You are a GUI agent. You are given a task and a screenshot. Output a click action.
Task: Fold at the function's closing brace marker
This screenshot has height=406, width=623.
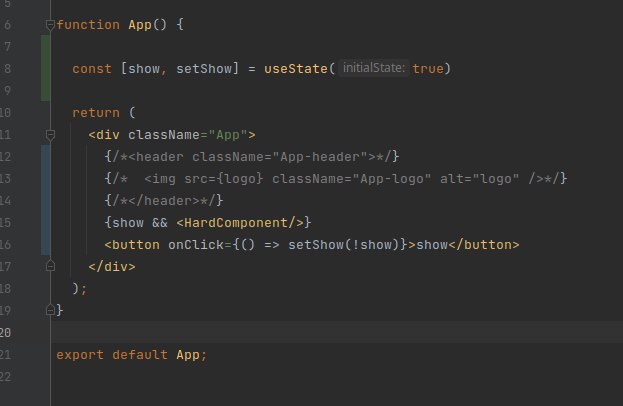point(50,309)
